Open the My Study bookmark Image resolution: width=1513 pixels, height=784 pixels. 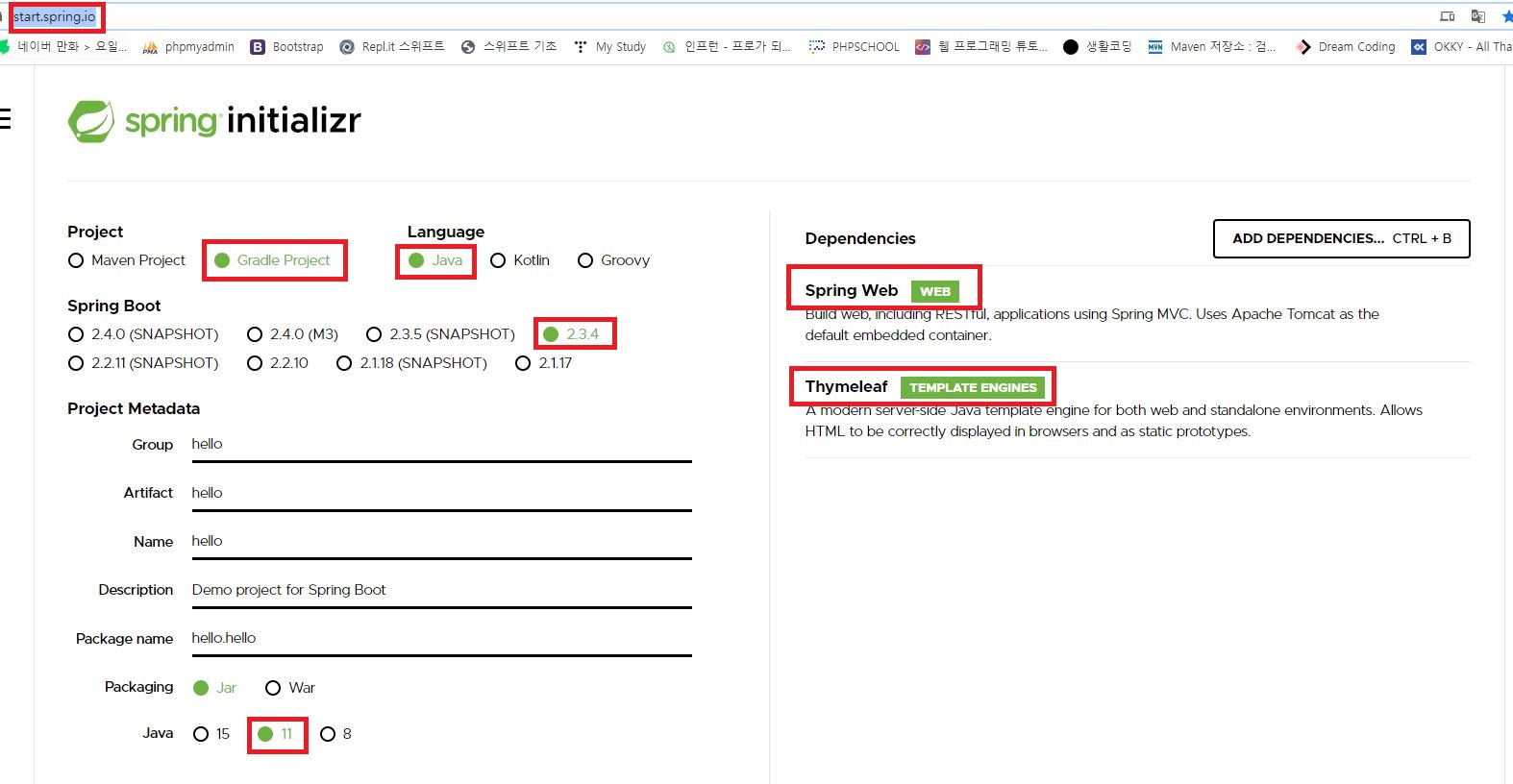(x=609, y=46)
